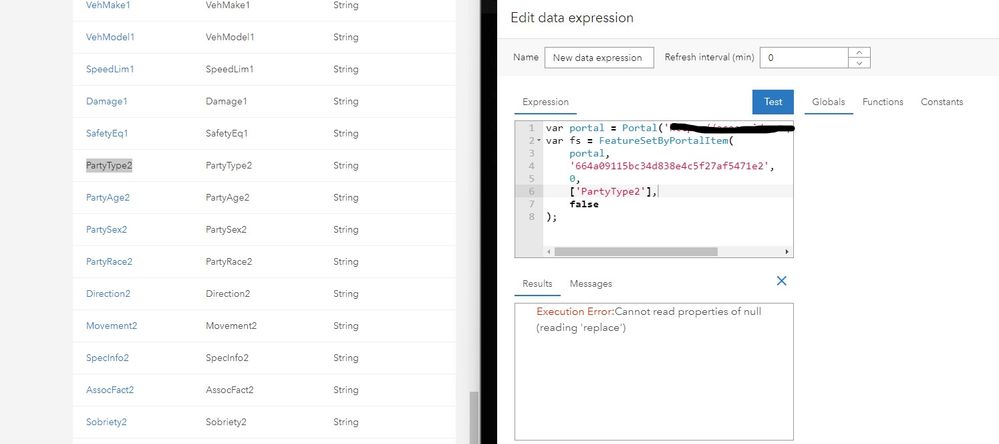Click the Test button
Screen dimensions: 999x444
(x=772, y=102)
